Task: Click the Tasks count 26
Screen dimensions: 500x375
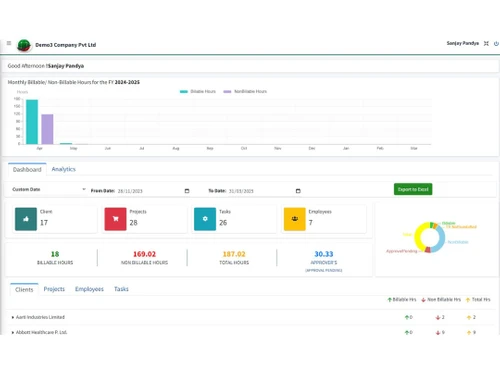Action: pos(223,223)
